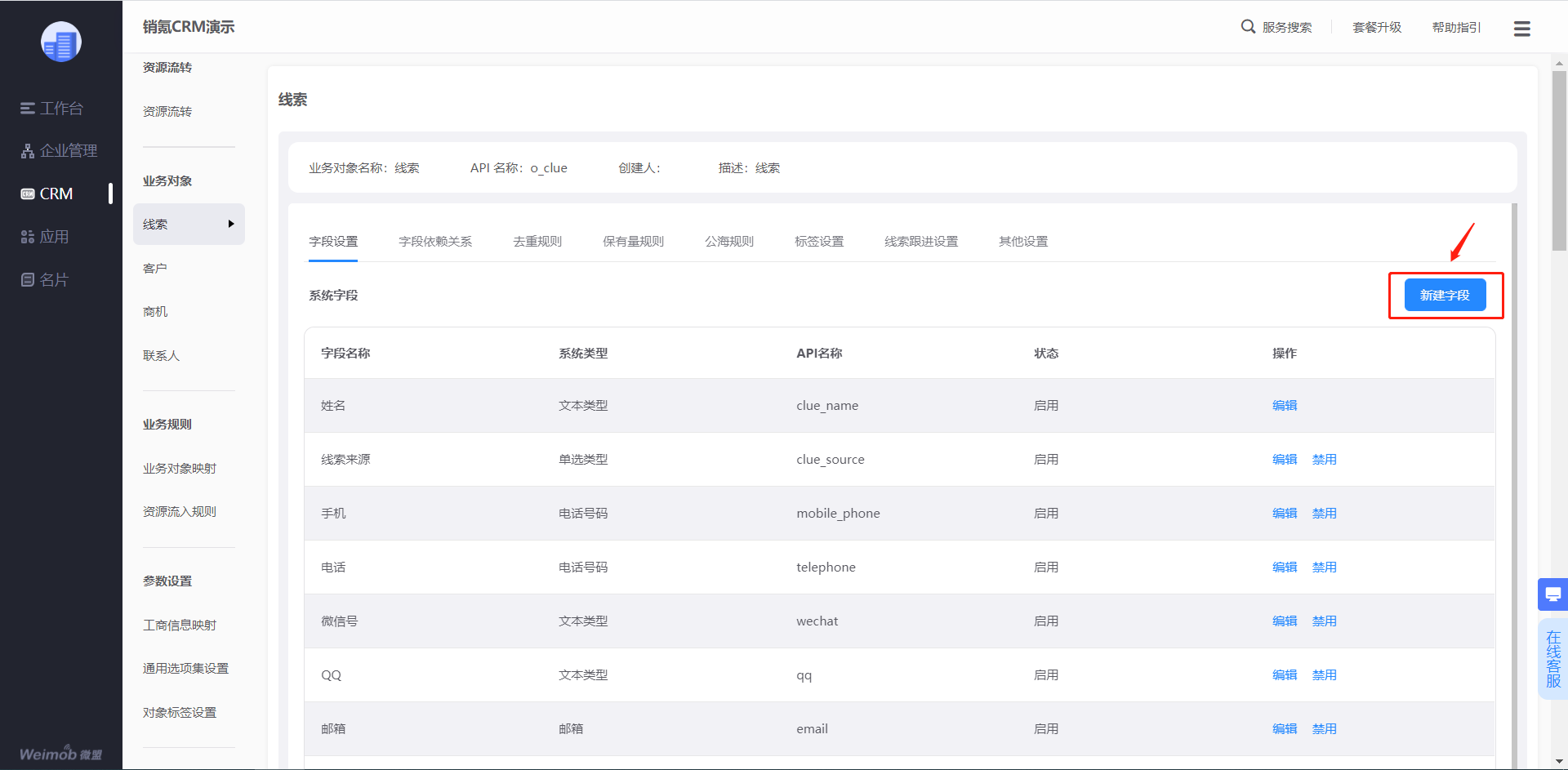Open 应用 apps section

tap(45, 237)
